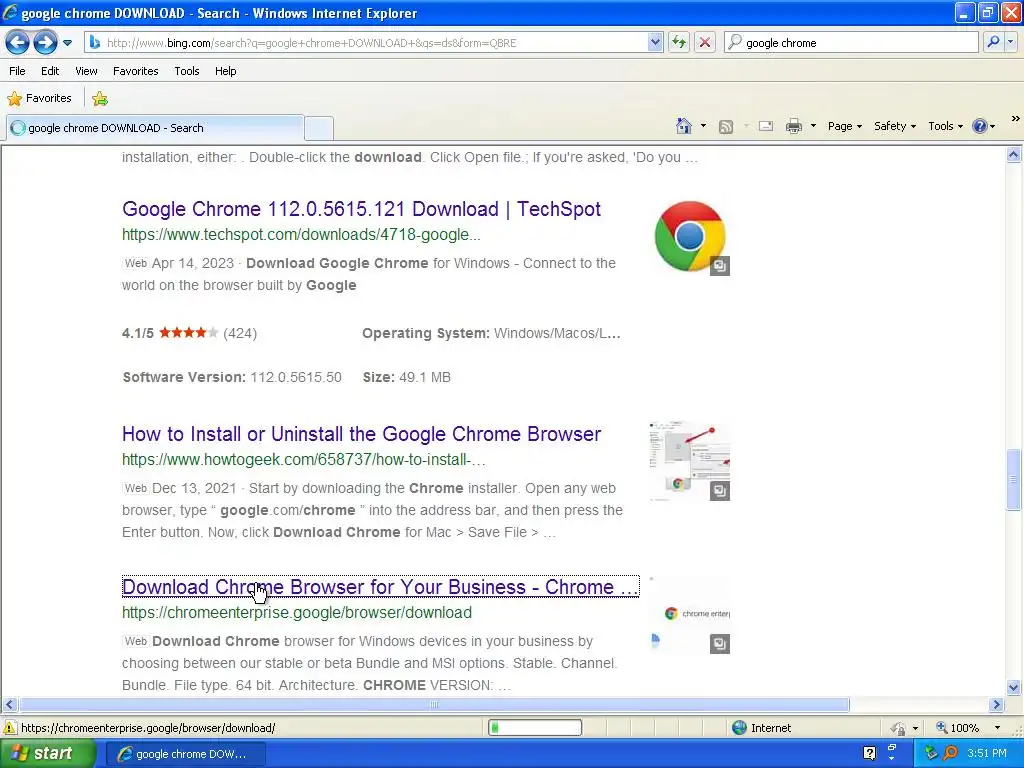Image resolution: width=1024 pixels, height=768 pixels.
Task: Click the google chrome search box
Action: 852,42
